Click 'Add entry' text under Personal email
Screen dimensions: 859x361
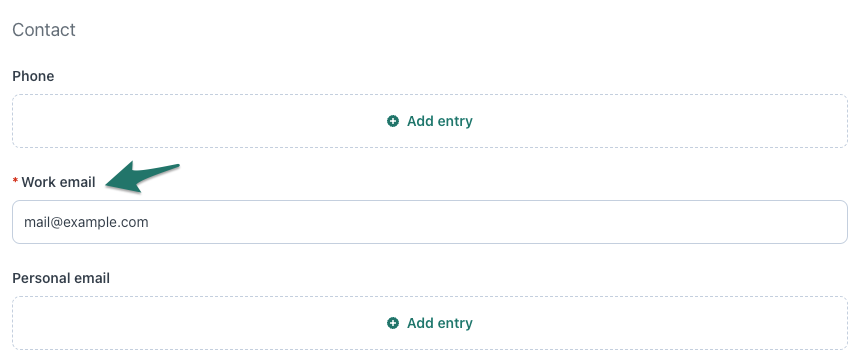(440, 323)
